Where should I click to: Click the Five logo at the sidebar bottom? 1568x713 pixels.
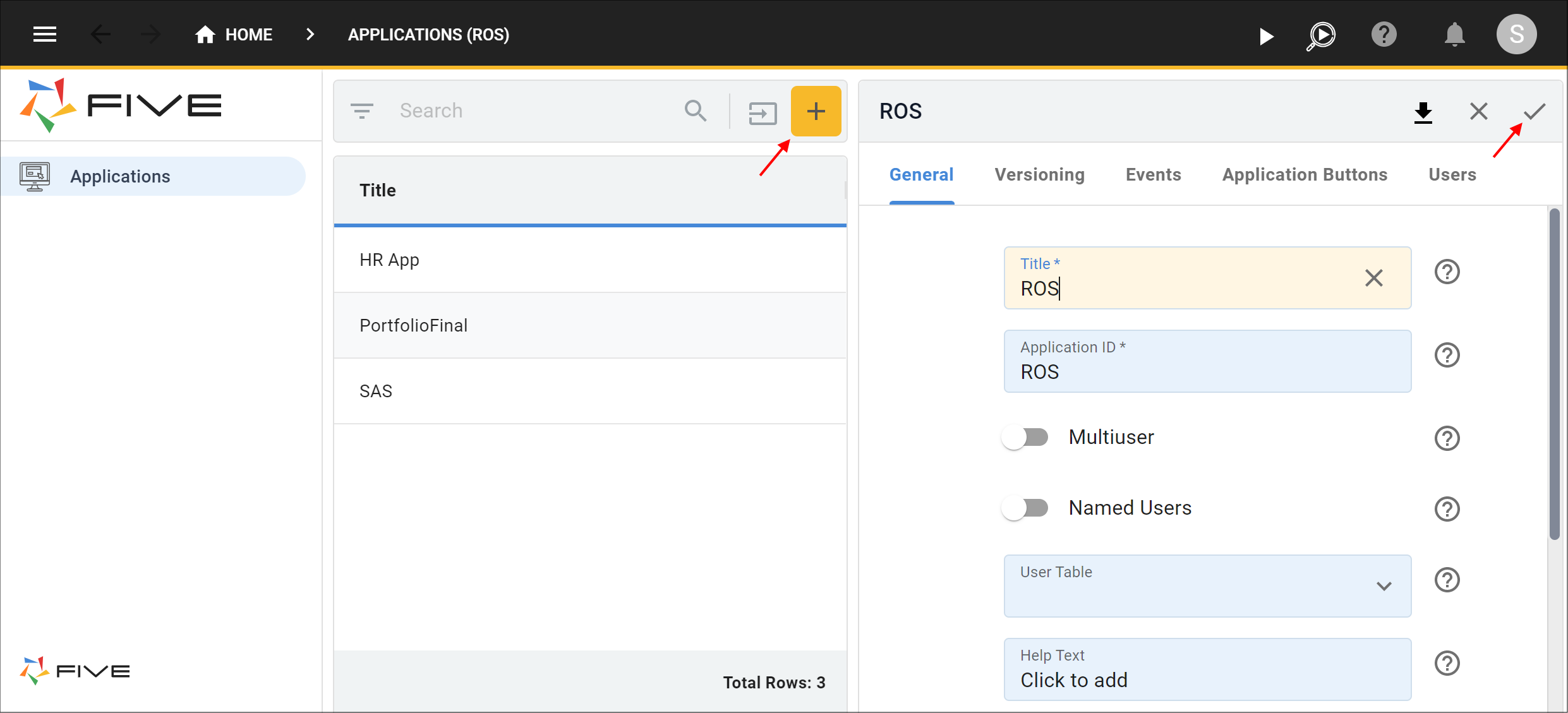pos(75,671)
